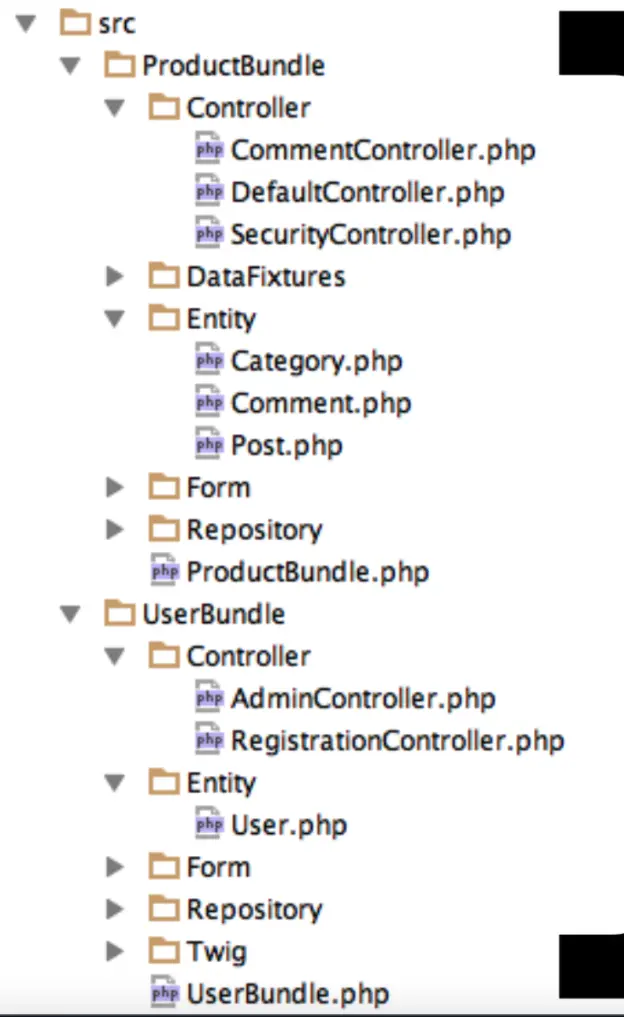Click the PHP icon next to SecurityController.php
The height and width of the screenshot is (1017, 624).
pyautogui.click(x=208, y=235)
